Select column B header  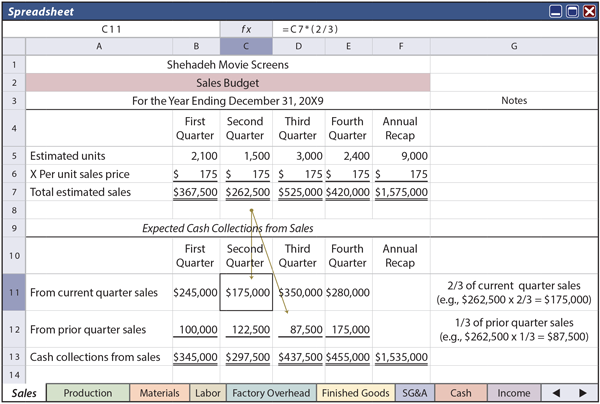[x=196, y=46]
